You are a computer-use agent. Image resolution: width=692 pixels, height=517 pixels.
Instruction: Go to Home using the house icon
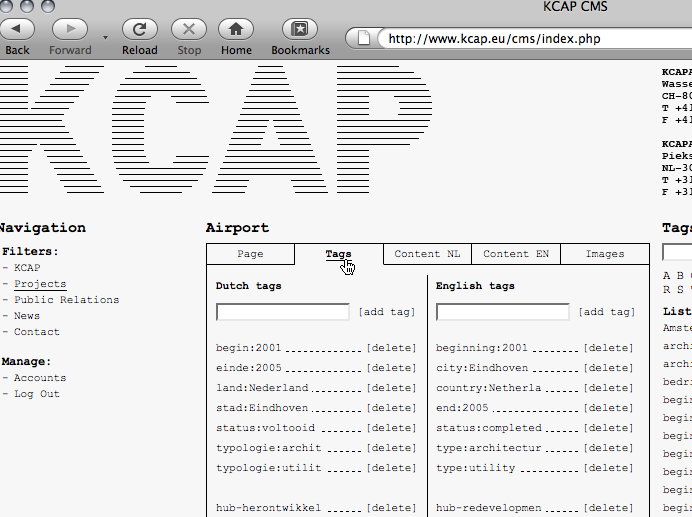tap(236, 29)
